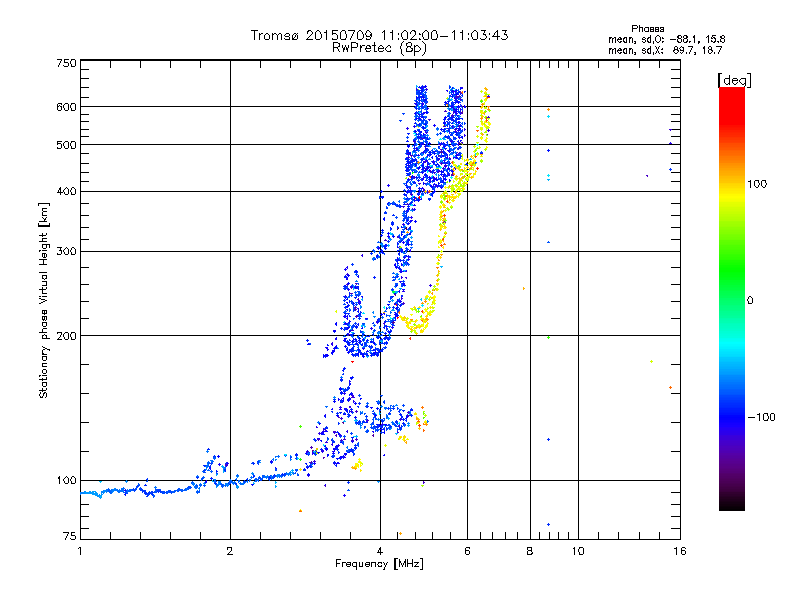Viewport: 800px width, 600px height.
Task: Click the x-axis '4' tick label
Action: point(380,551)
